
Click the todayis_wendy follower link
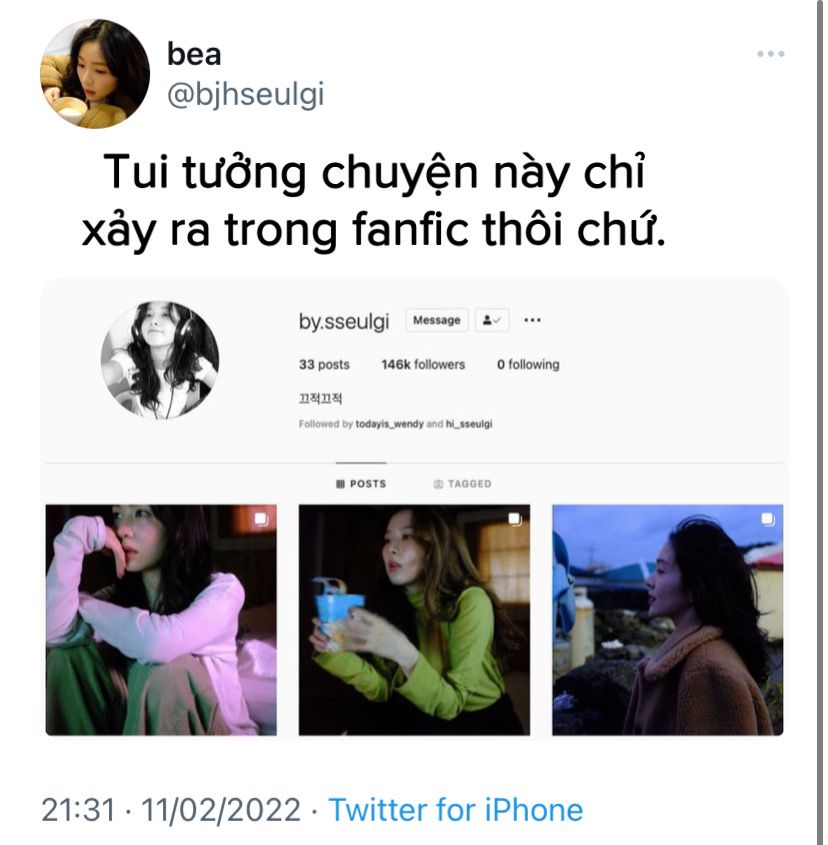click(x=389, y=424)
